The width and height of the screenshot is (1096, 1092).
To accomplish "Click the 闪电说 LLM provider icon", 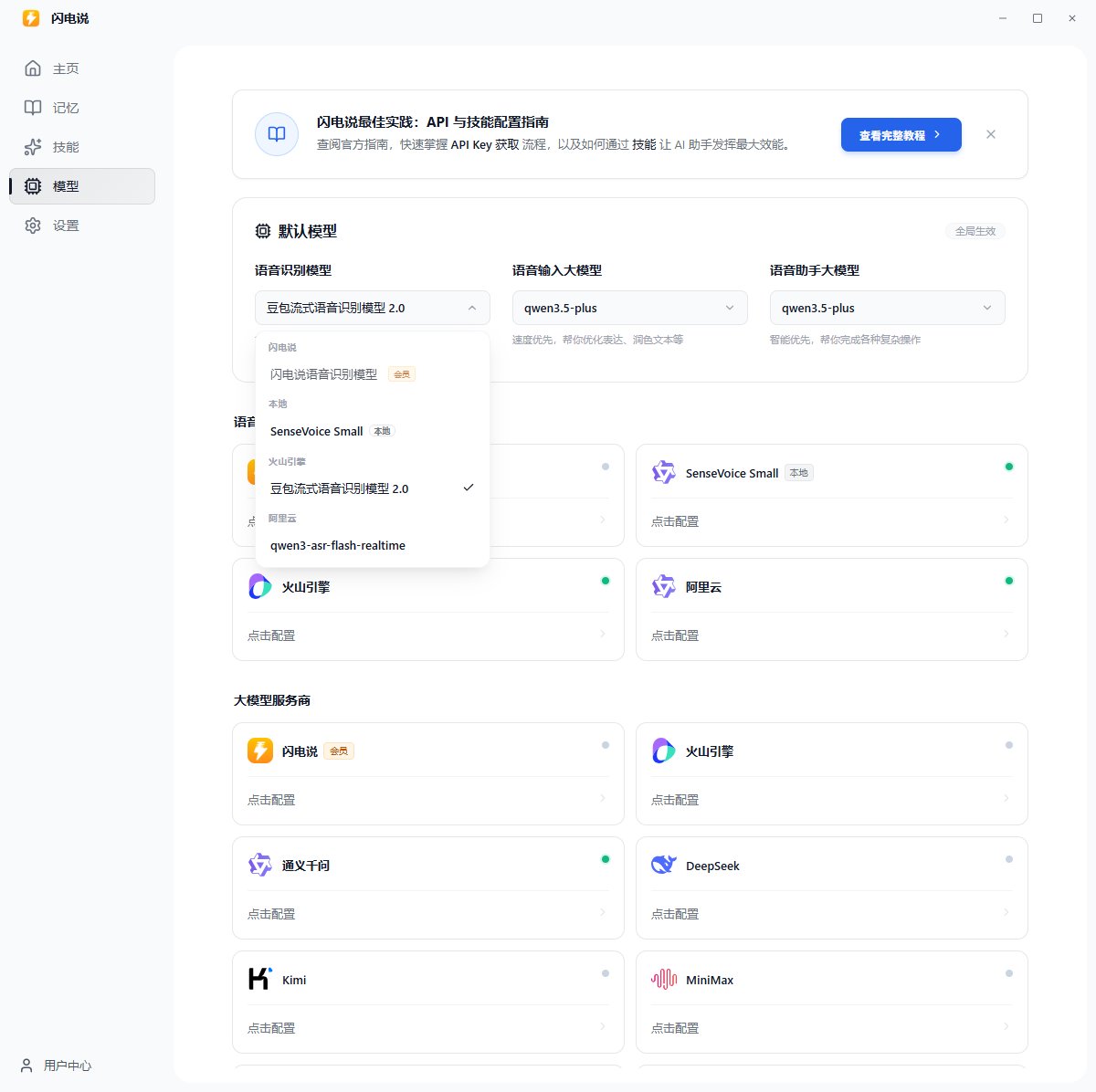I will [260, 751].
